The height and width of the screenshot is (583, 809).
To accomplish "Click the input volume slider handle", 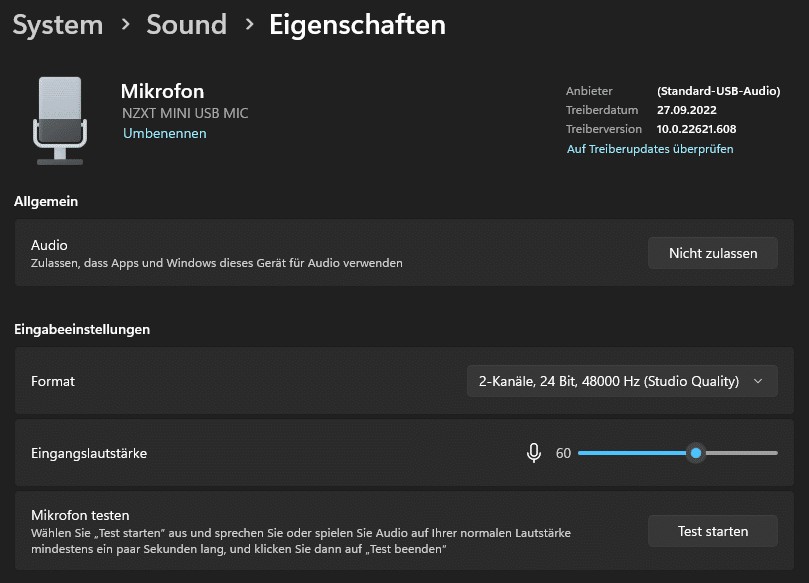I will (696, 453).
